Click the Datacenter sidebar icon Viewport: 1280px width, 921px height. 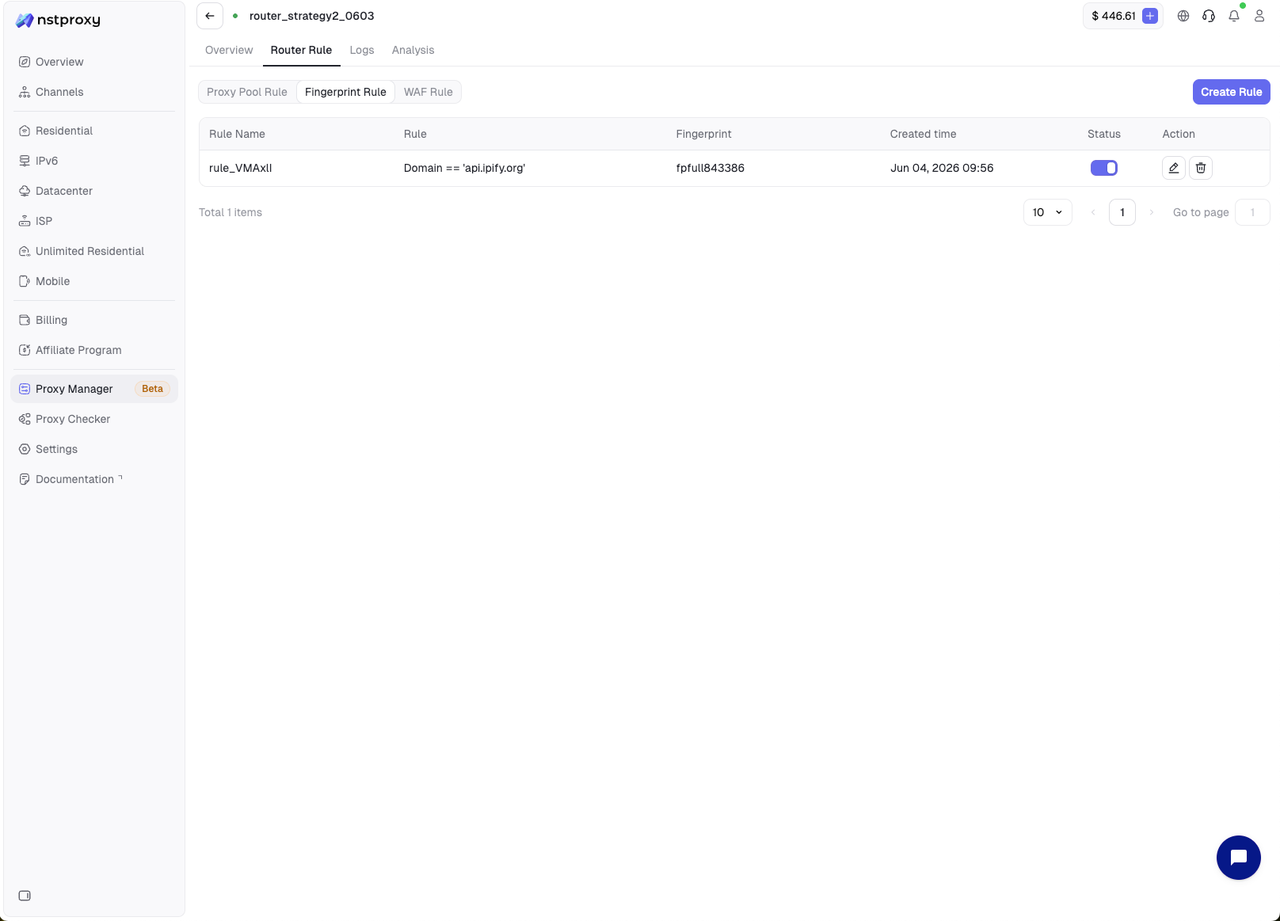point(25,191)
